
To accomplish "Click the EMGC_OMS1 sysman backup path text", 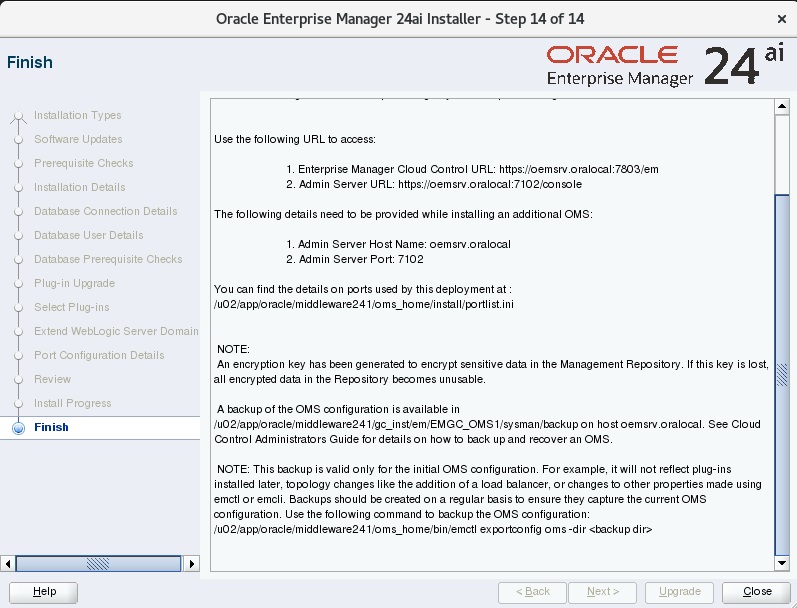I will (x=396, y=424).
